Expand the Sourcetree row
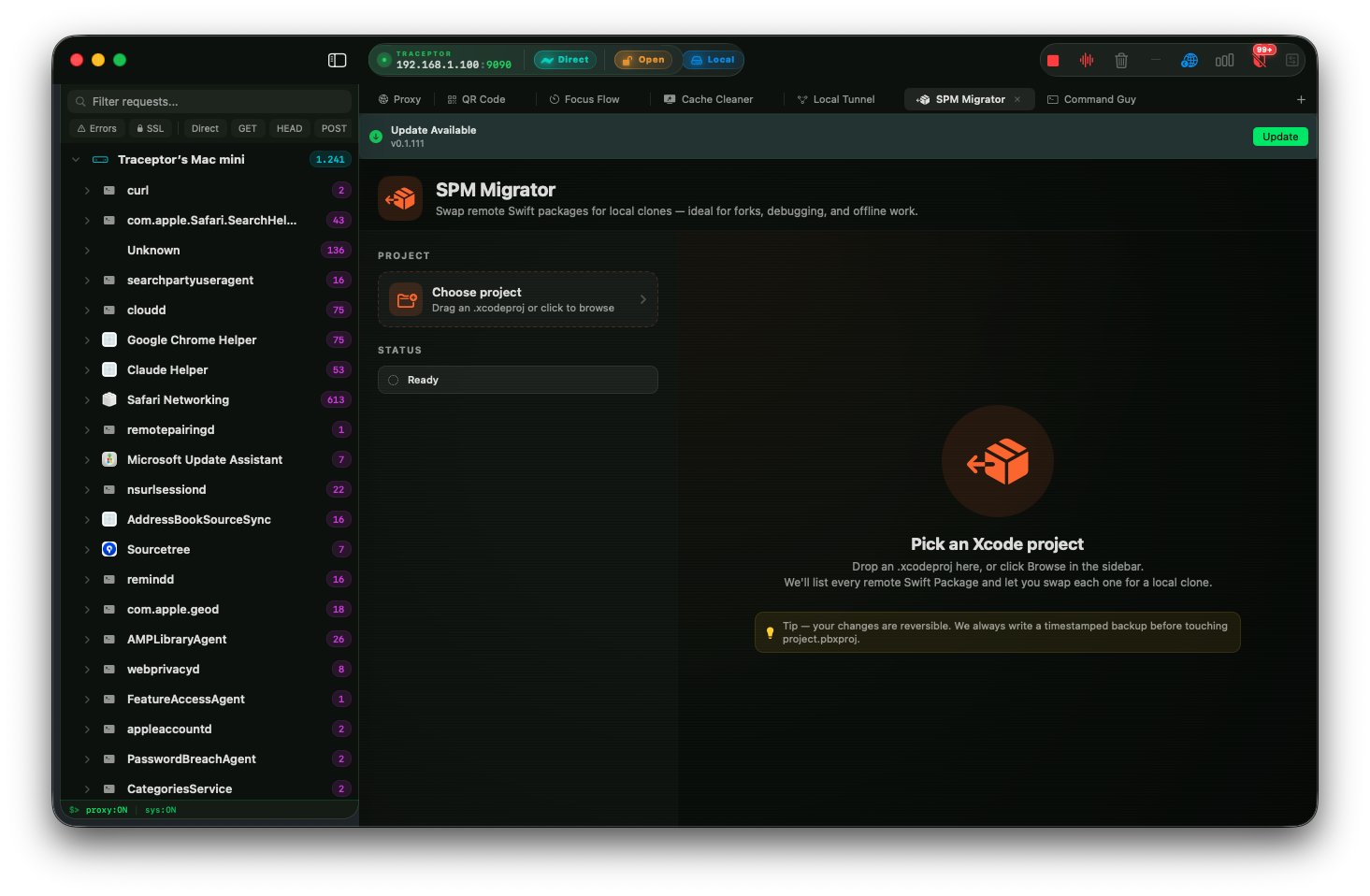 click(x=87, y=549)
